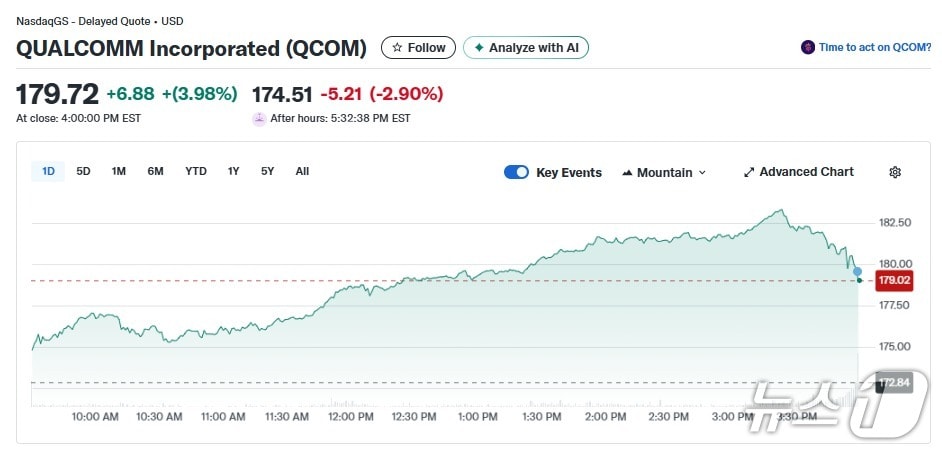Open chart settings gear icon

(895, 172)
